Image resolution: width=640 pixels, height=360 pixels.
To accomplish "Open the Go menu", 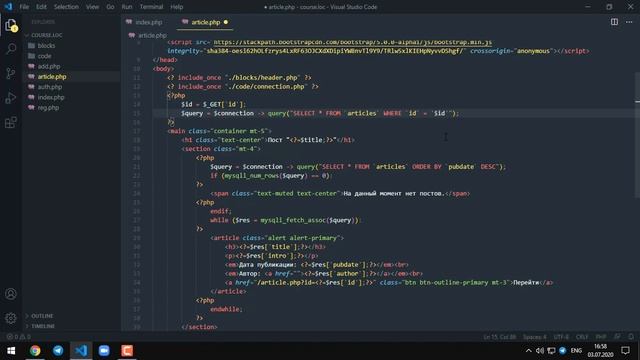I will (x=110, y=7).
